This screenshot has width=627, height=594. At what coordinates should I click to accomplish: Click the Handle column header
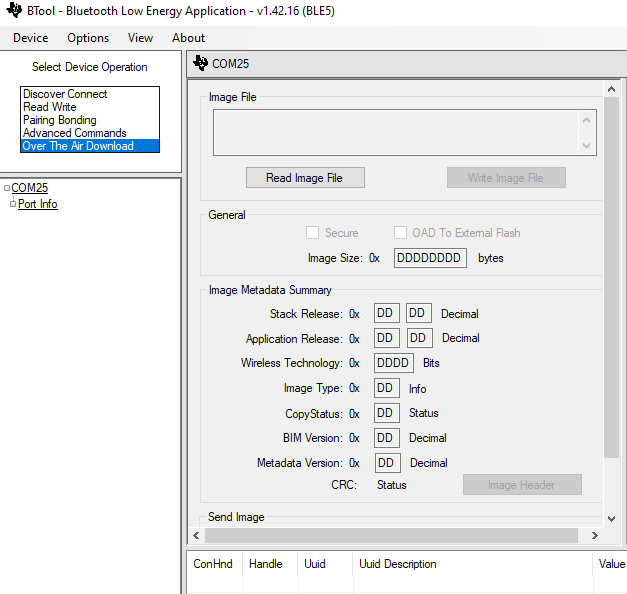click(x=270, y=564)
